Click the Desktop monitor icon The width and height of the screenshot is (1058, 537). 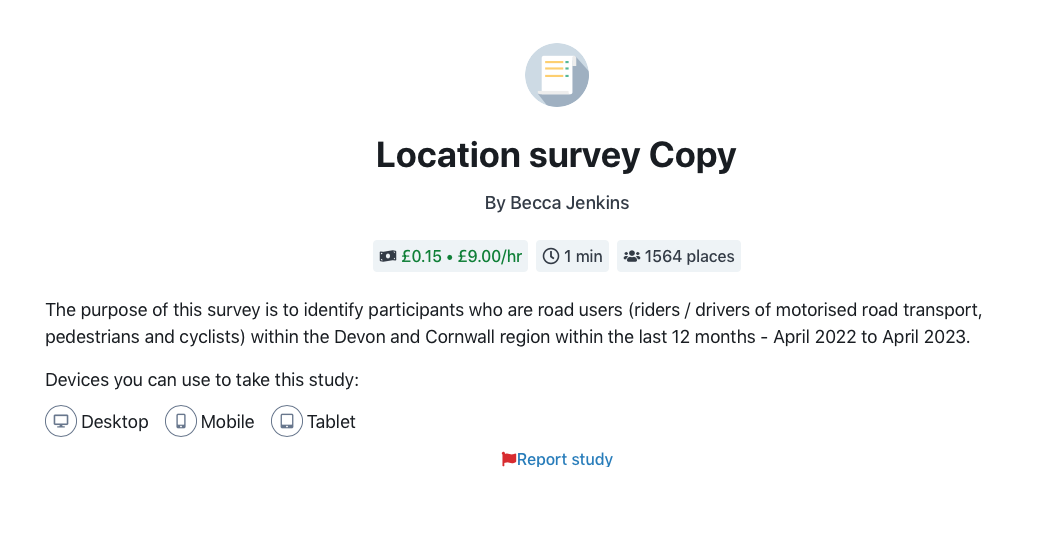(61, 421)
